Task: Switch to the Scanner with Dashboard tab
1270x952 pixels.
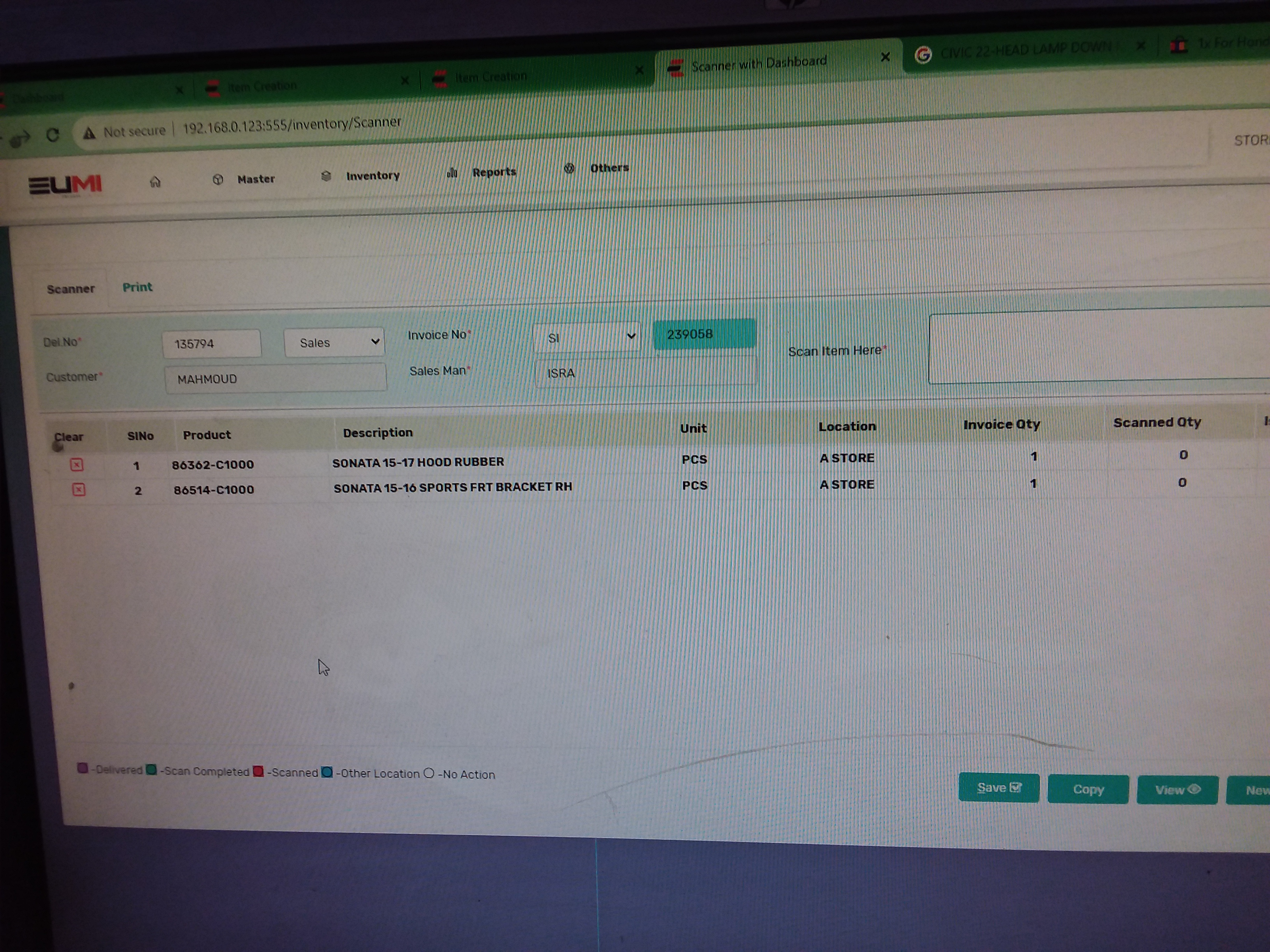Action: pyautogui.click(x=758, y=63)
